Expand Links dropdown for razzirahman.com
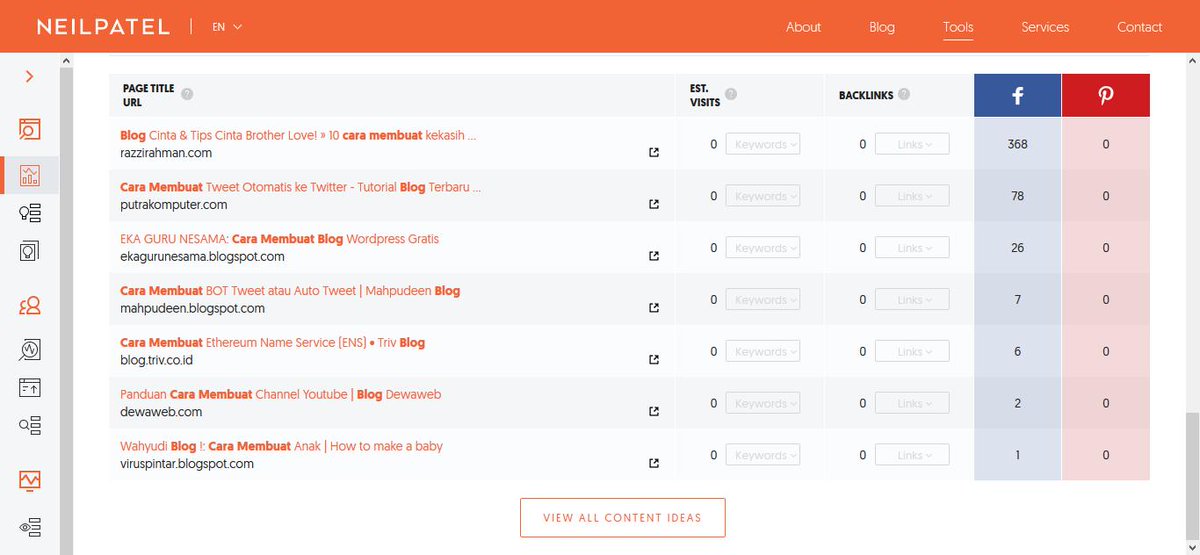The image size is (1200, 555). click(x=912, y=144)
